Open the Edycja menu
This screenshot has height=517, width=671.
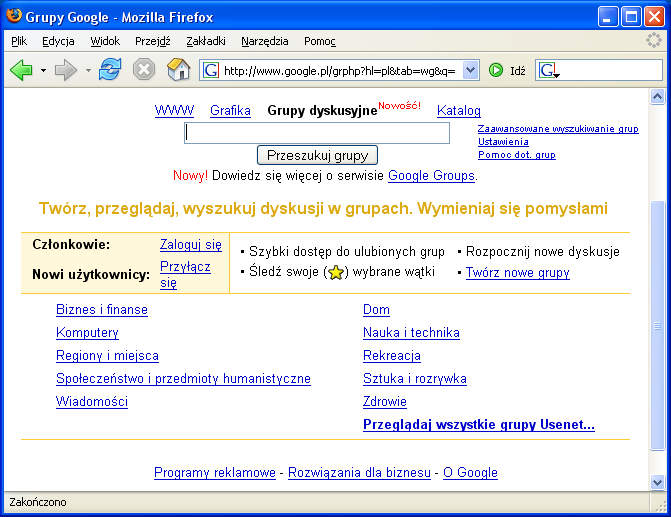pos(58,41)
